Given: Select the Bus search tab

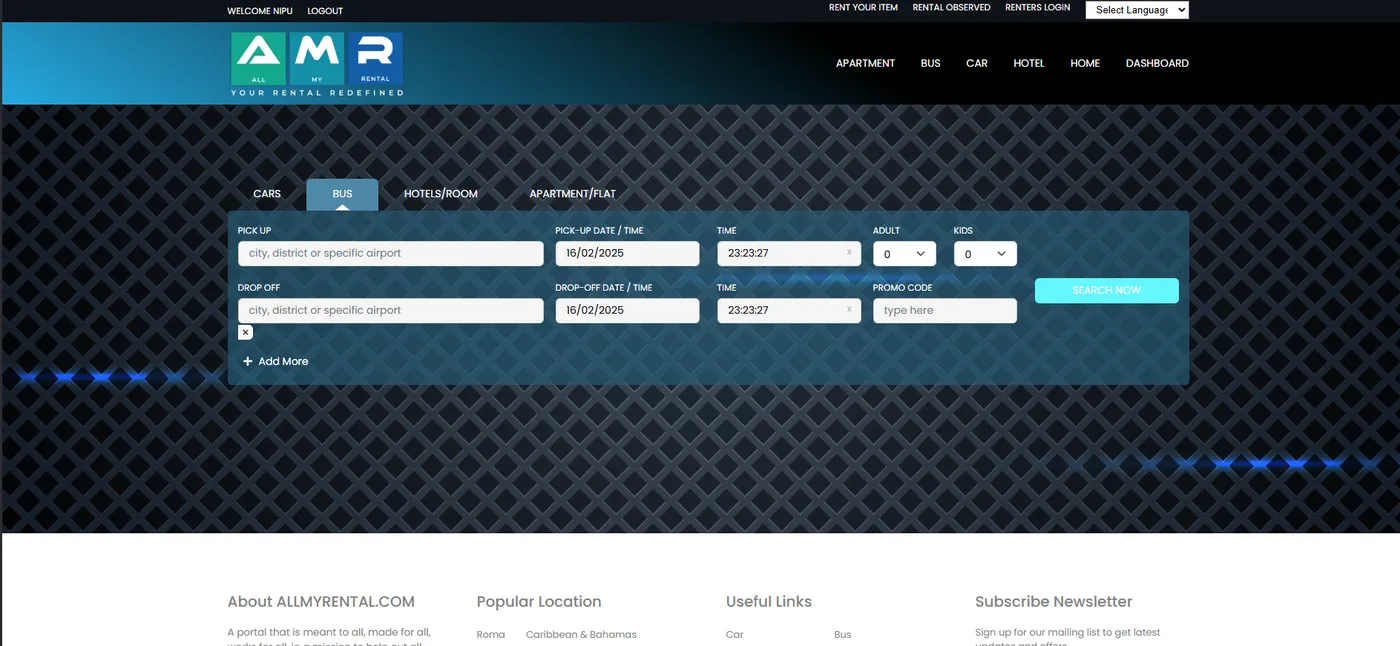Looking at the screenshot, I should click(x=342, y=194).
